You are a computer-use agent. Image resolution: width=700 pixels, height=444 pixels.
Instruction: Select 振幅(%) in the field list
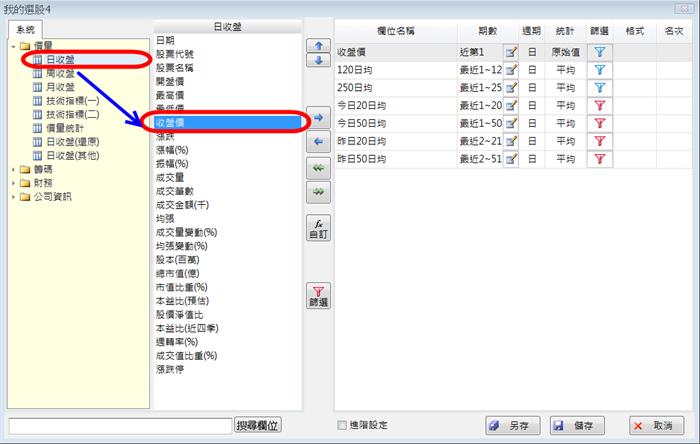[x=172, y=164]
